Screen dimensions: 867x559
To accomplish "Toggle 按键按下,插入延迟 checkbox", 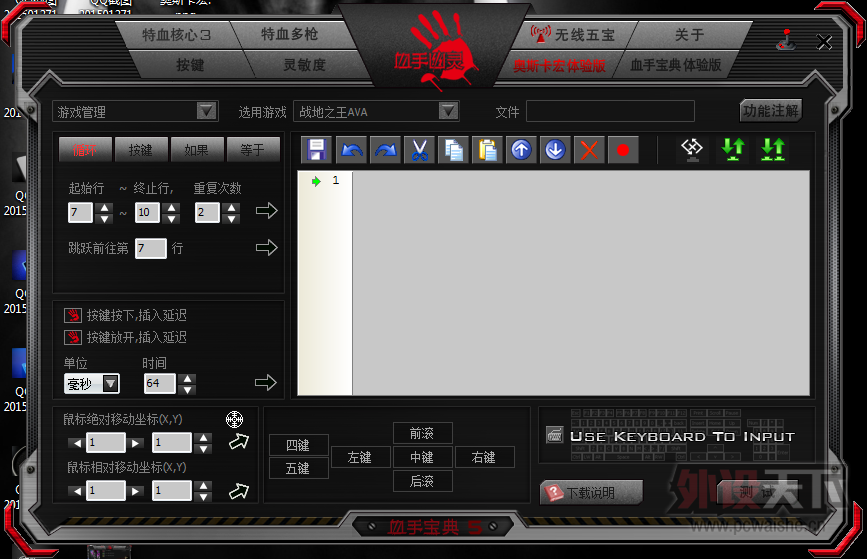I will point(72,316).
